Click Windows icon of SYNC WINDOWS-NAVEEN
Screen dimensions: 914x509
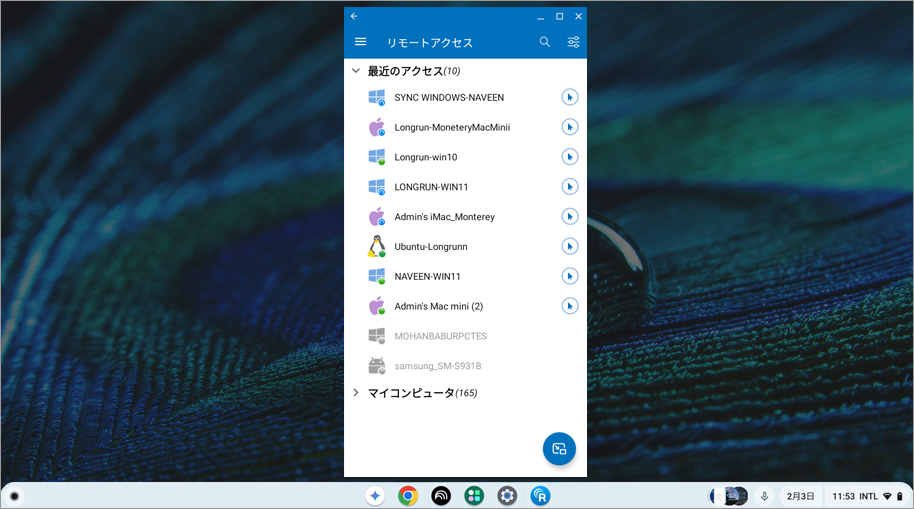pyautogui.click(x=377, y=97)
